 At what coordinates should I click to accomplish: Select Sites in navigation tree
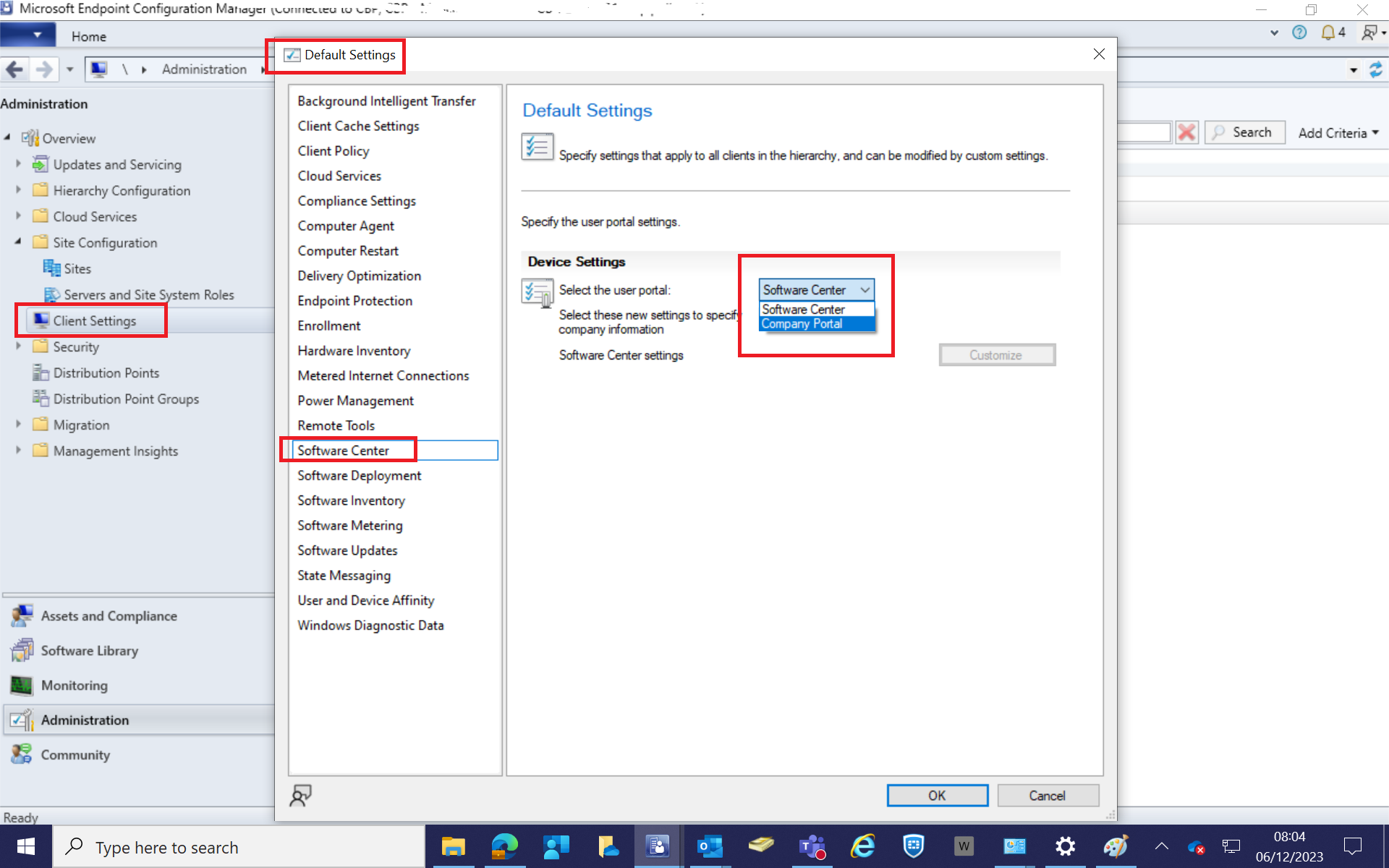click(x=67, y=268)
